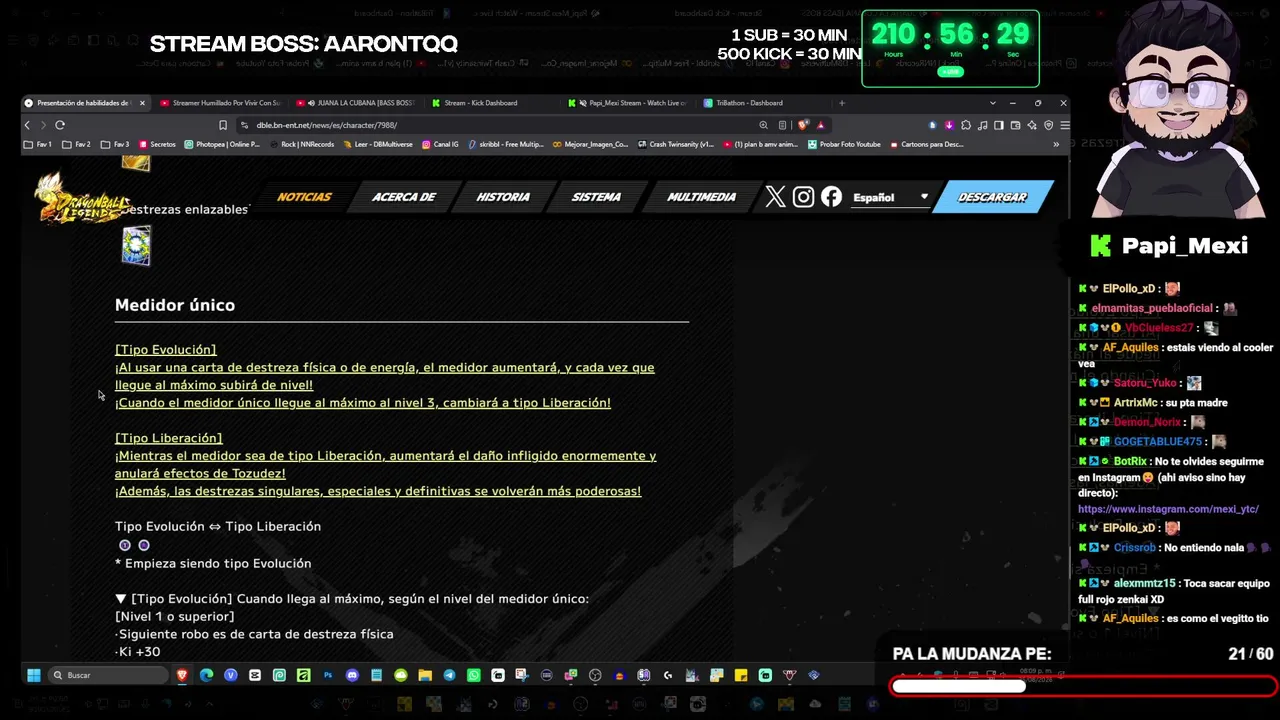Open the Canal IG bookmark
Image resolution: width=1280 pixels, height=720 pixels.
click(x=440, y=144)
